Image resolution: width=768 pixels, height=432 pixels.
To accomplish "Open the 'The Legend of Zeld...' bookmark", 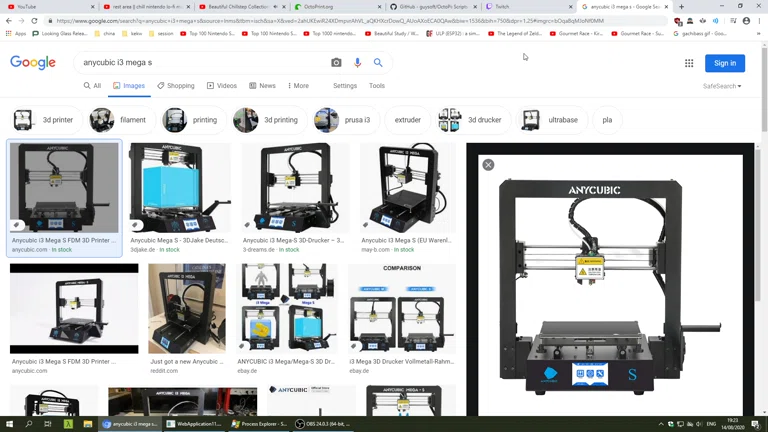I will (x=515, y=34).
